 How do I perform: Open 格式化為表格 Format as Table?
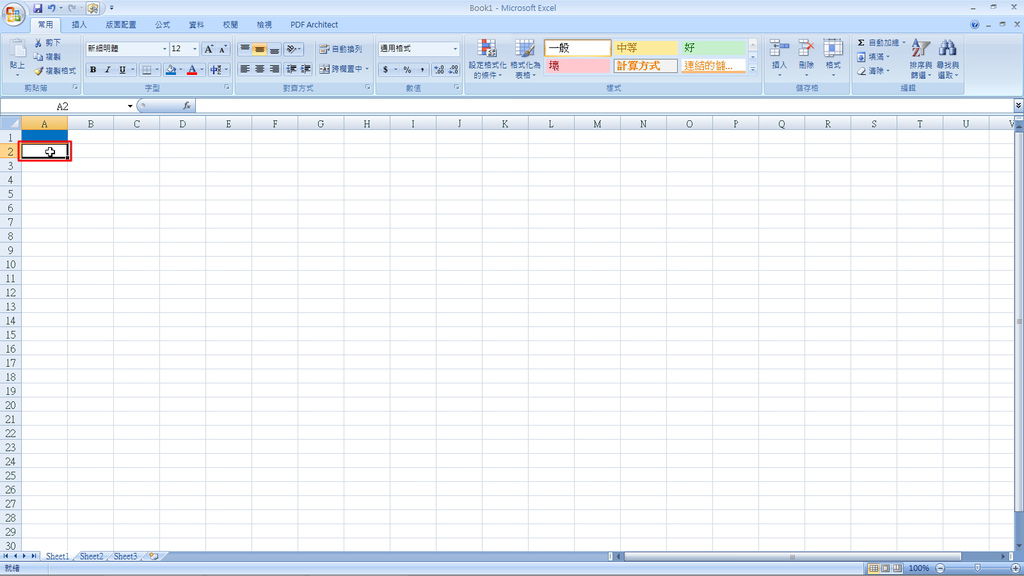click(525, 59)
